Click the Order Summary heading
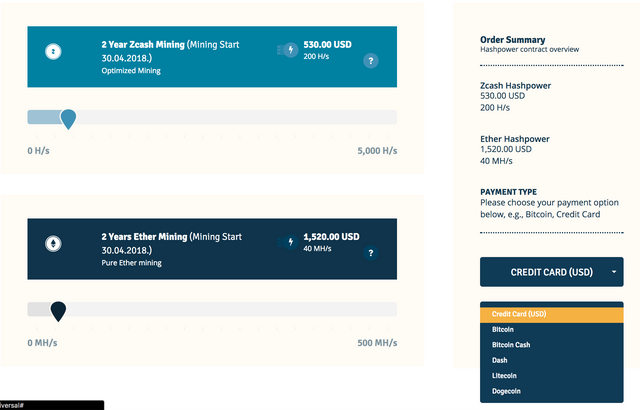Viewport: 640px width, 410px height. pyautogui.click(x=513, y=40)
